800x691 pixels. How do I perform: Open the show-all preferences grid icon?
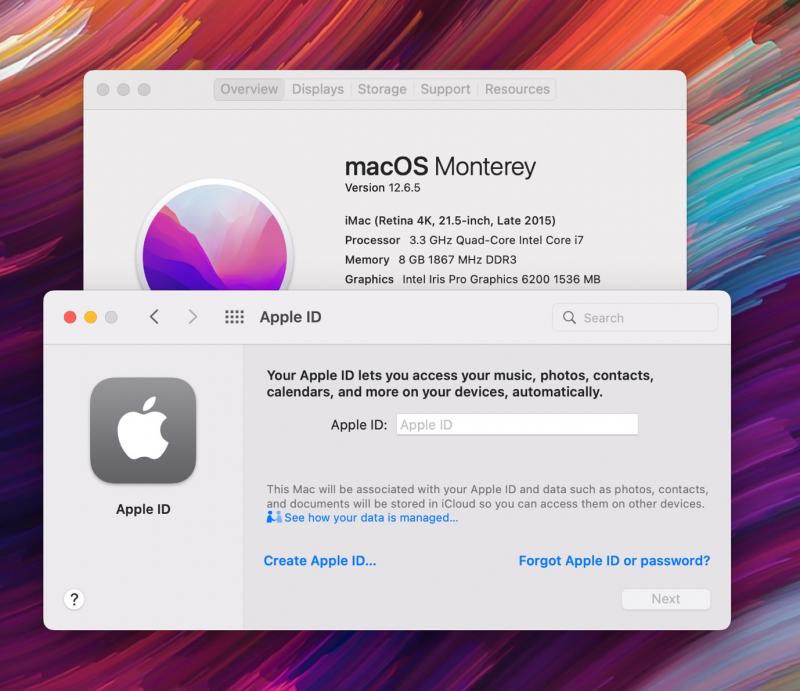pyautogui.click(x=235, y=317)
